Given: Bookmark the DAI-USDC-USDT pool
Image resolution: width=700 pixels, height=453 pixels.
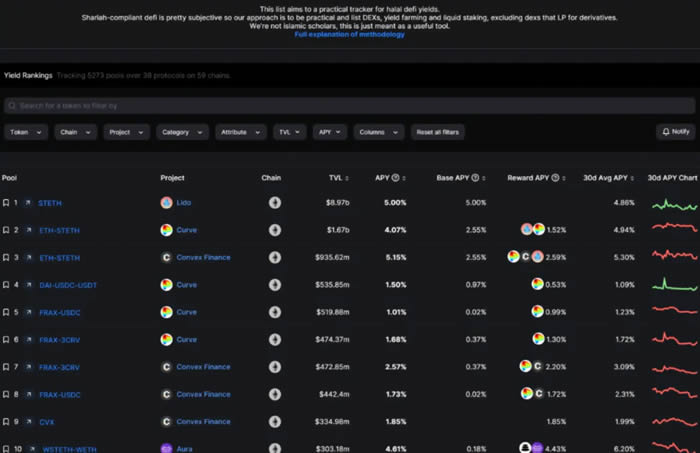Looking at the screenshot, I should pos(6,285).
